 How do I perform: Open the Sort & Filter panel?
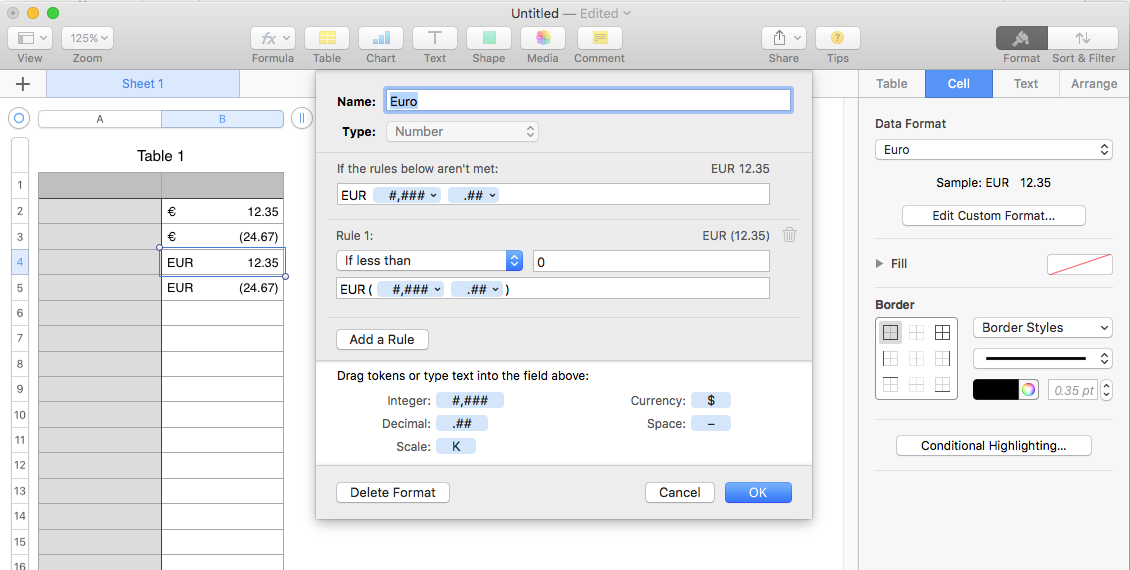1082,38
